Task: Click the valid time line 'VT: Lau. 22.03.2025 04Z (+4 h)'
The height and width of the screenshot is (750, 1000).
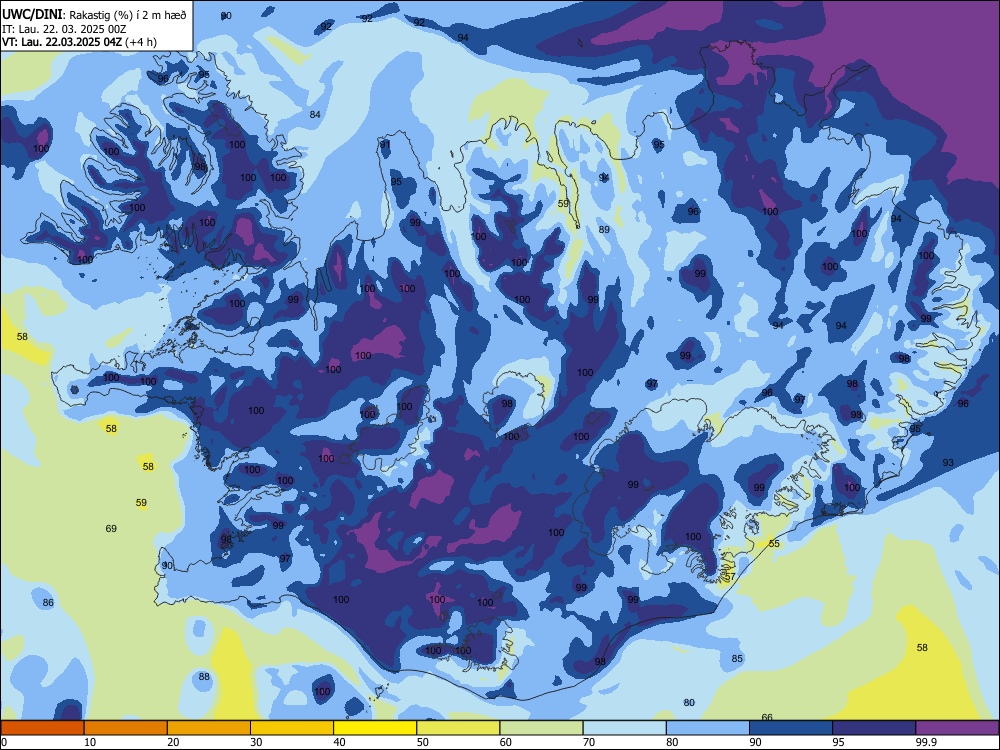Action: 79,42
